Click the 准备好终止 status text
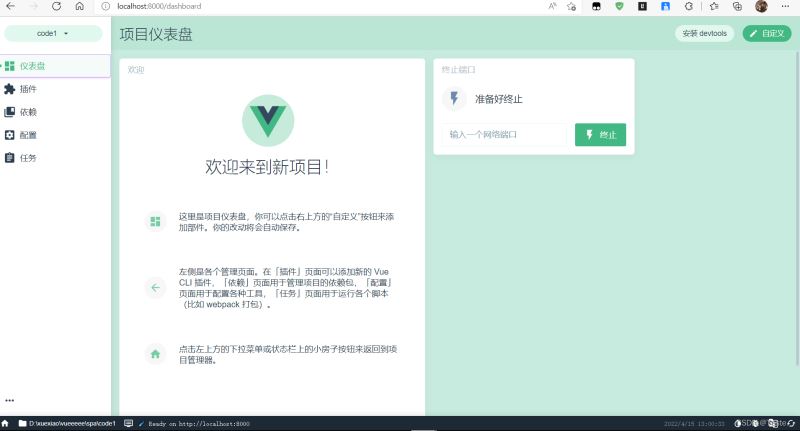 click(498, 99)
